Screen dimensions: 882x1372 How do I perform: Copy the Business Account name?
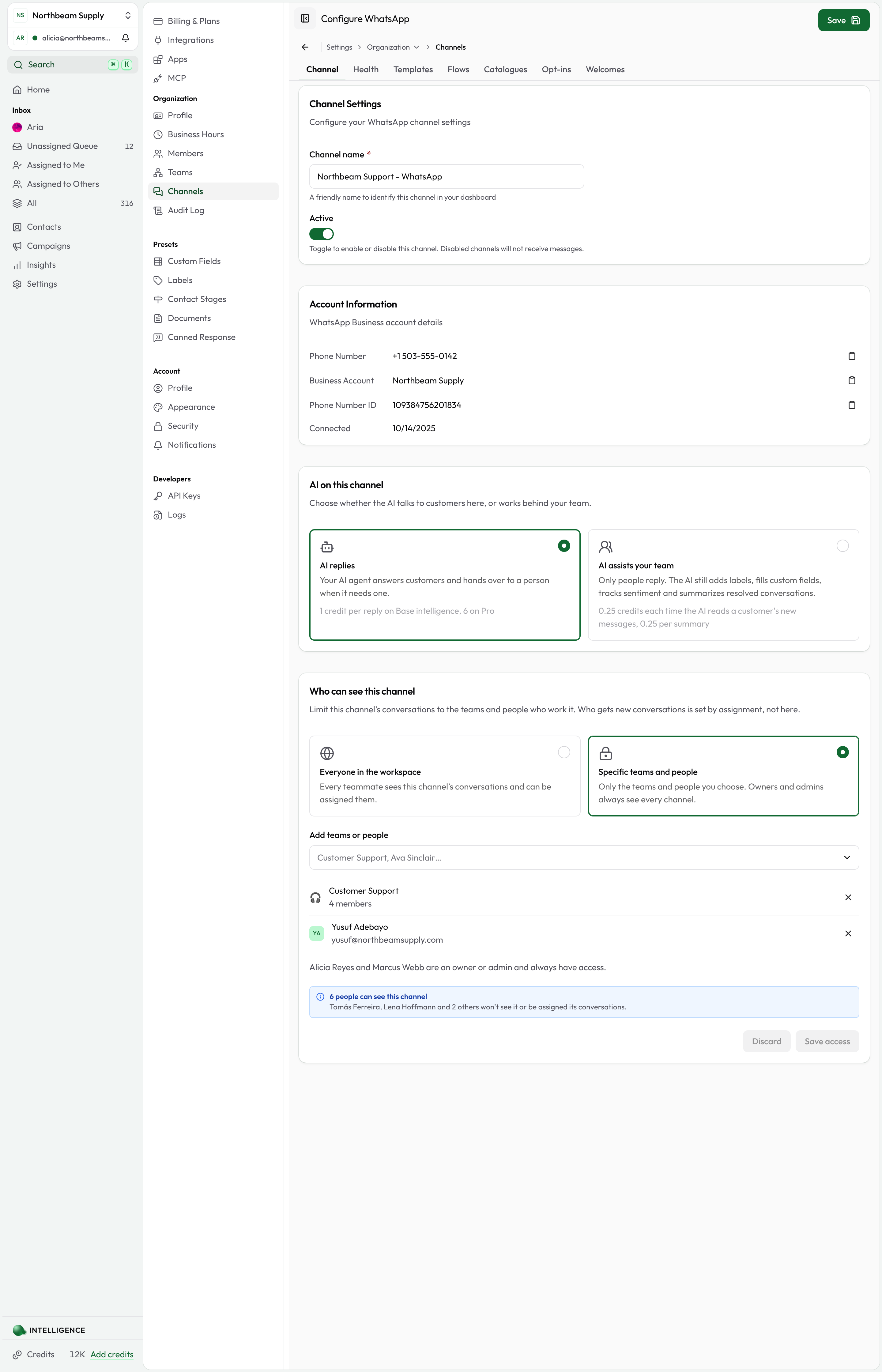pos(852,381)
